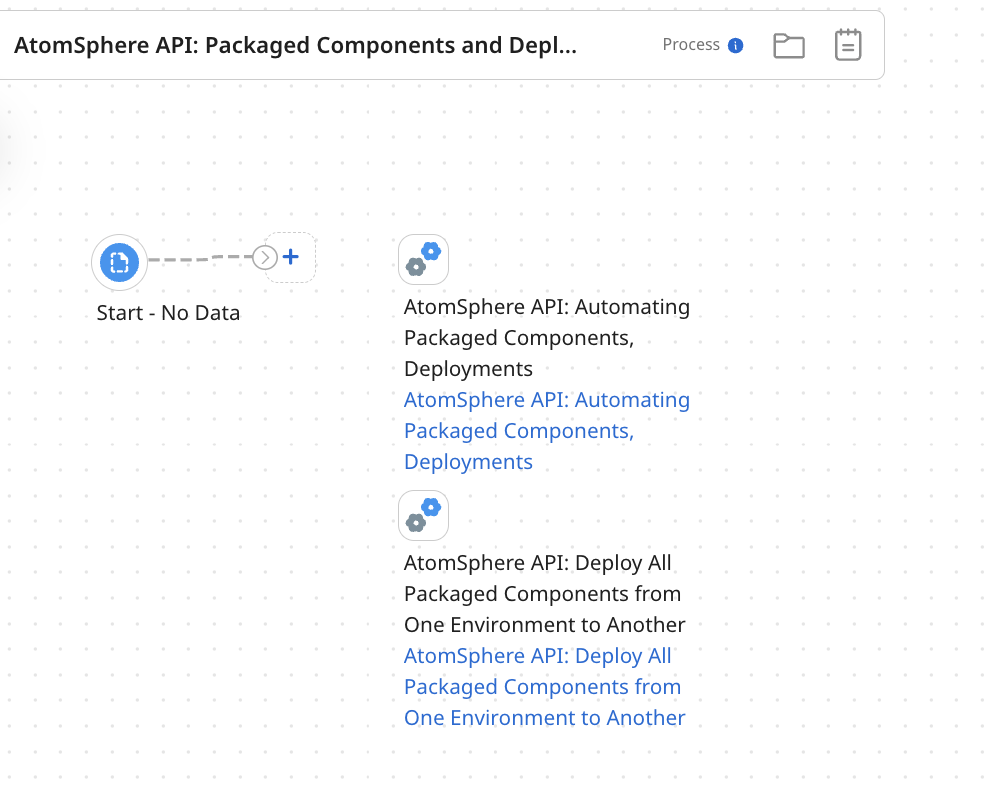Open the process notes icon
Viewport: 992px width, 796px height.
(848, 44)
